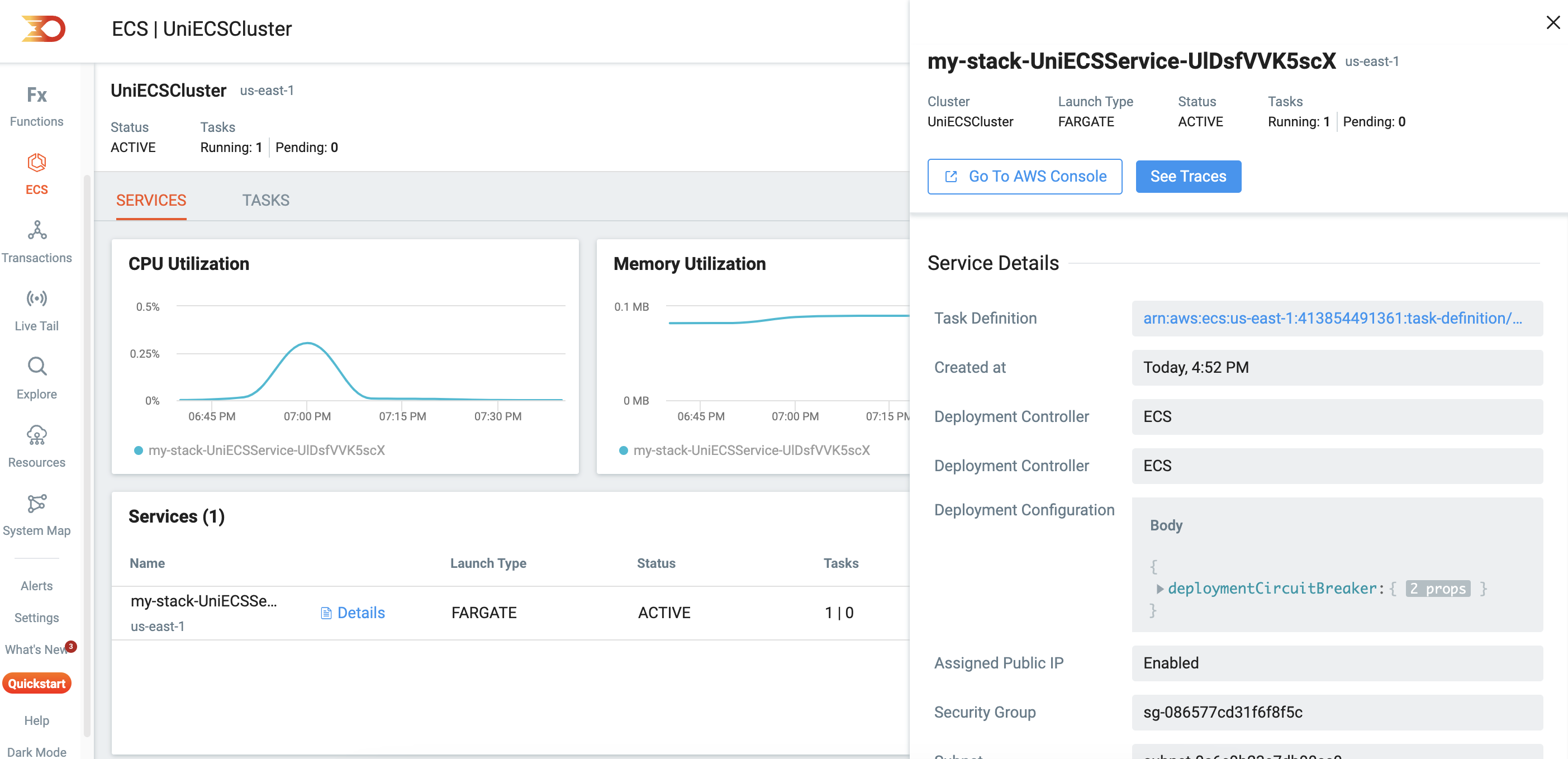This screenshot has height=759, width=1568.
Task: Click the Assigned Public IP value Enabled
Action: (1337, 663)
